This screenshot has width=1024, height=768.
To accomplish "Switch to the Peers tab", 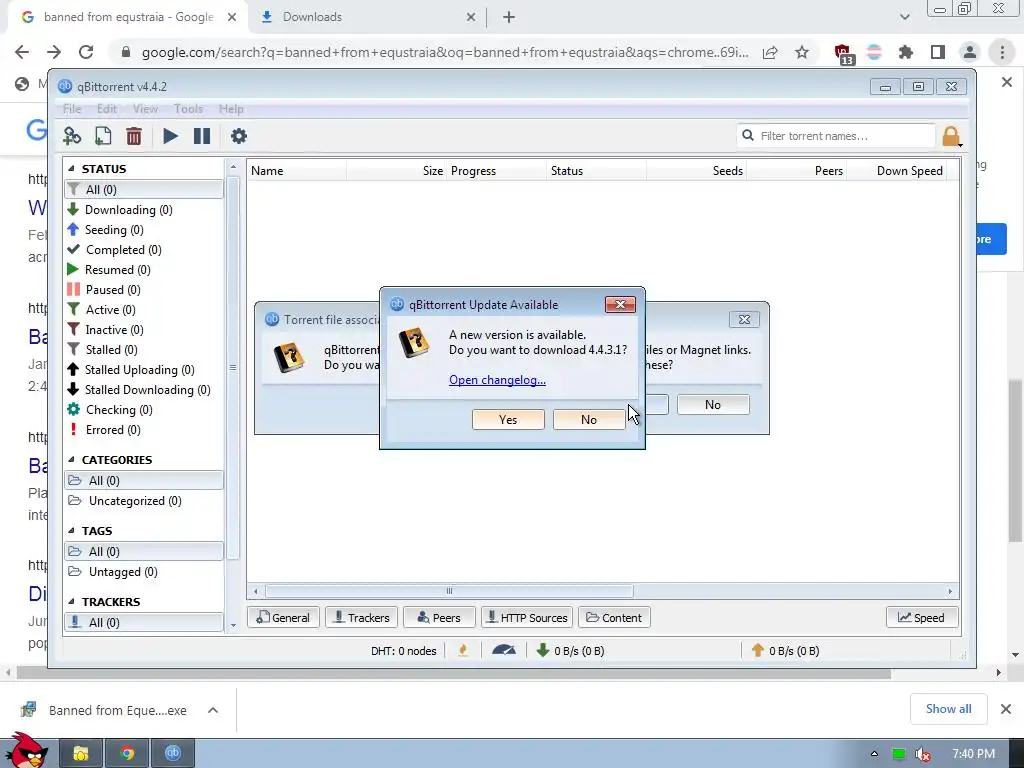I will coord(439,617).
